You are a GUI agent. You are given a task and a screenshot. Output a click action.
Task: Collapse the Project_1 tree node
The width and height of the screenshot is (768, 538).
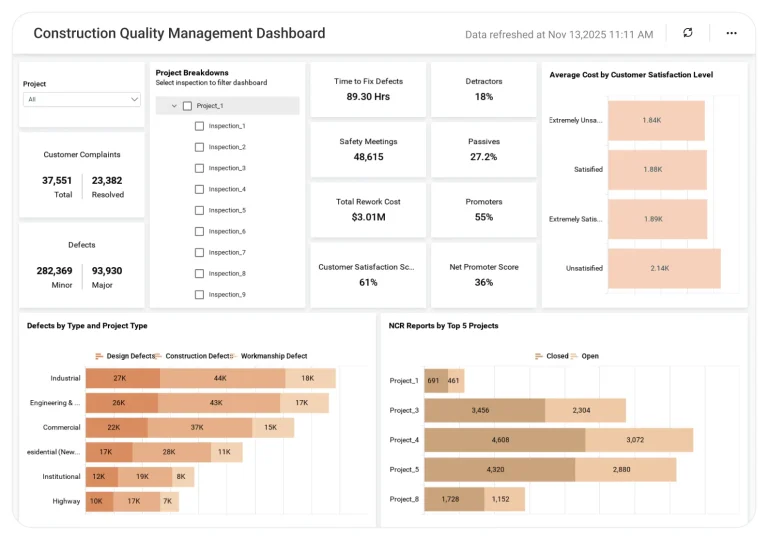click(174, 106)
